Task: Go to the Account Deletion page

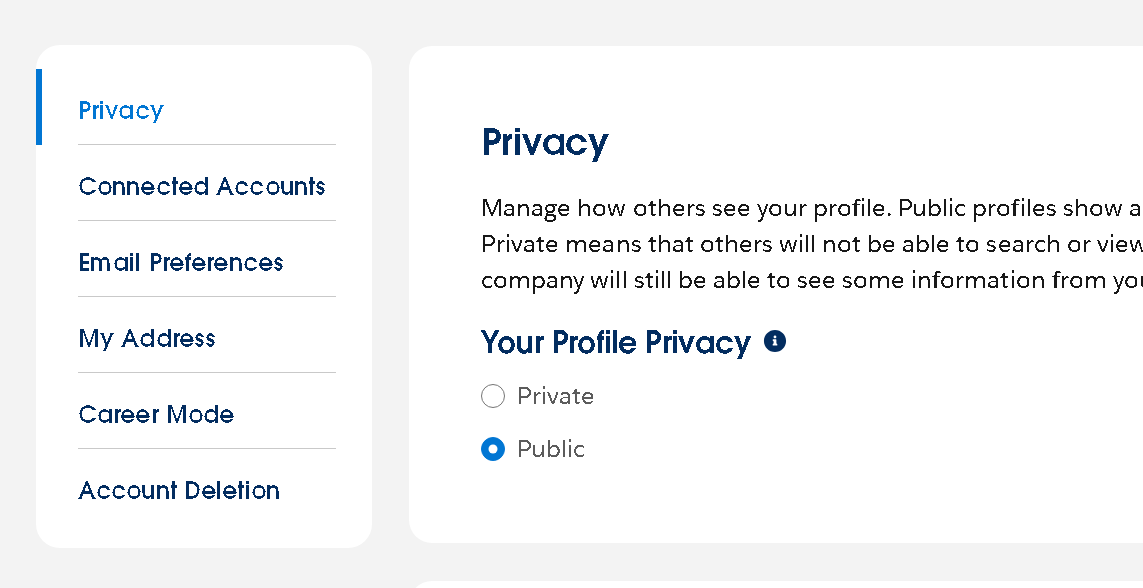Action: tap(179, 490)
